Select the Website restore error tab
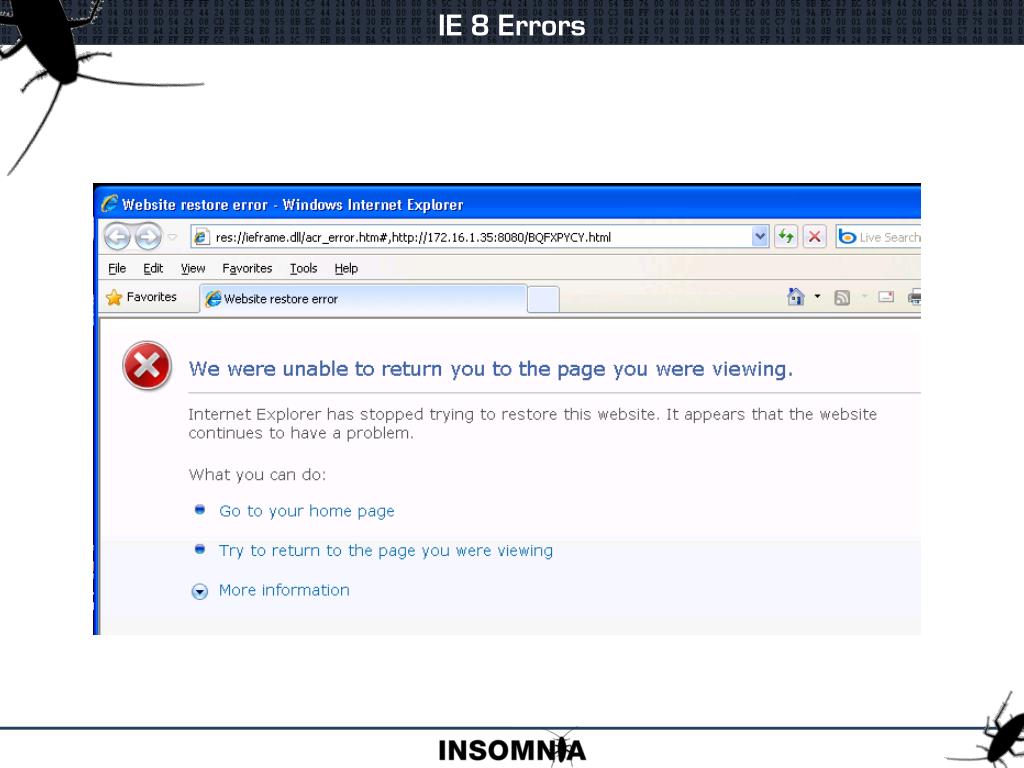Image resolution: width=1024 pixels, height=768 pixels. click(x=363, y=299)
